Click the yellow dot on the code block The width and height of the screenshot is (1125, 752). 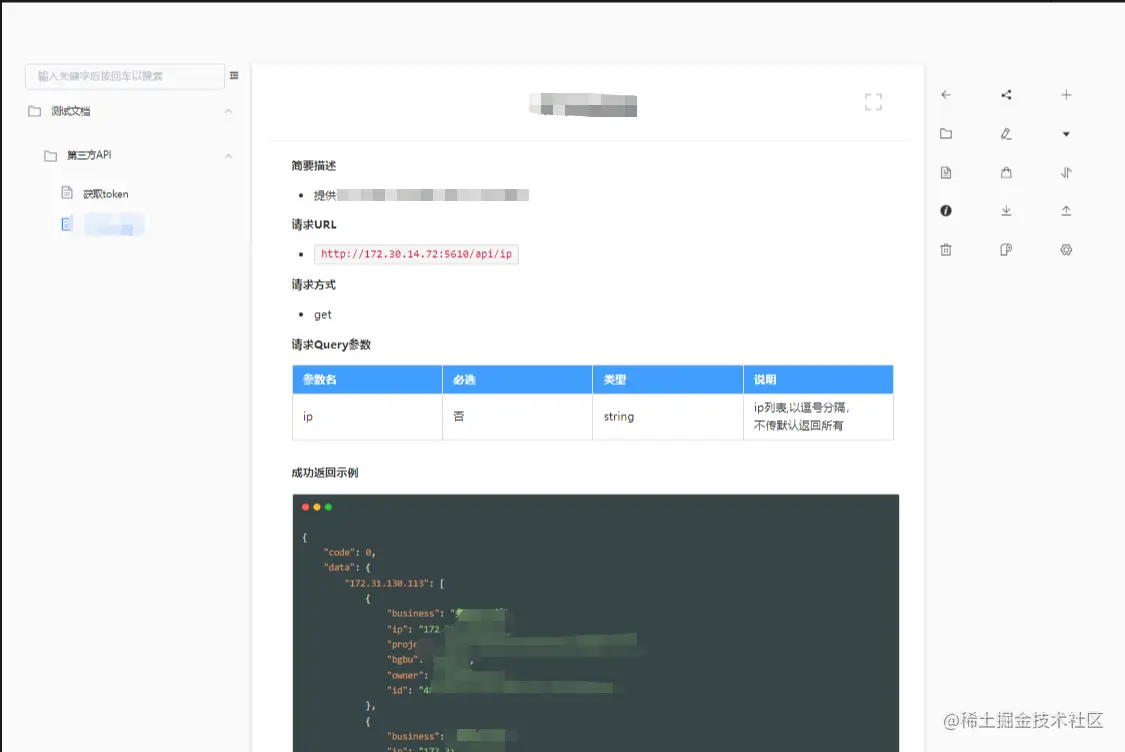click(317, 507)
